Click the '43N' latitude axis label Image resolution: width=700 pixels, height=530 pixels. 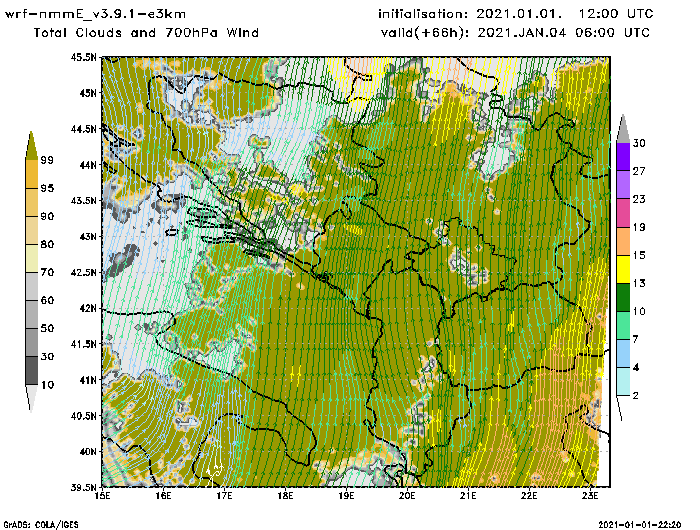point(88,236)
